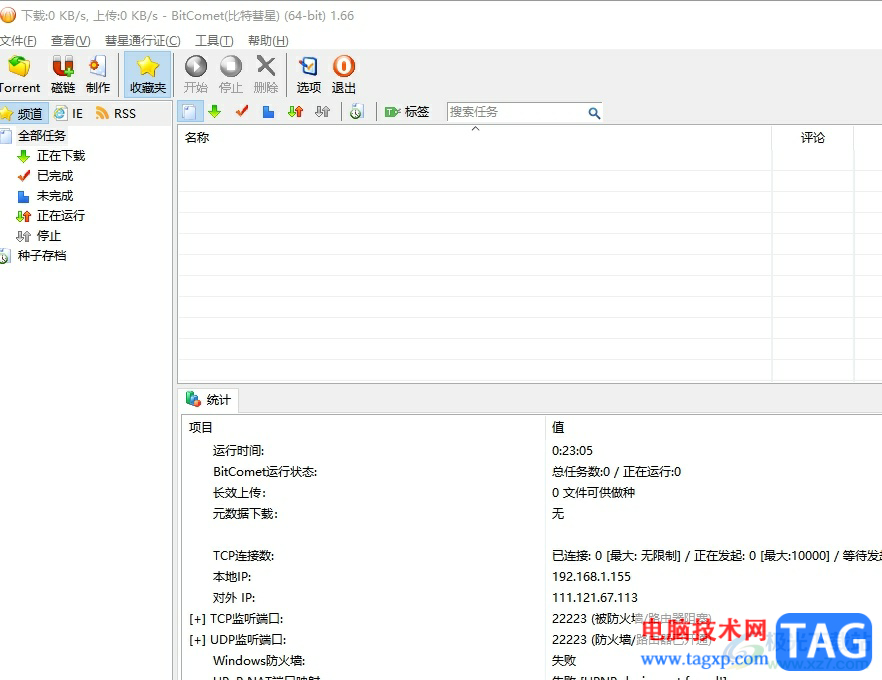882x680 pixels.
Task: Open the Tools (工具) menu
Action: [x=214, y=41]
